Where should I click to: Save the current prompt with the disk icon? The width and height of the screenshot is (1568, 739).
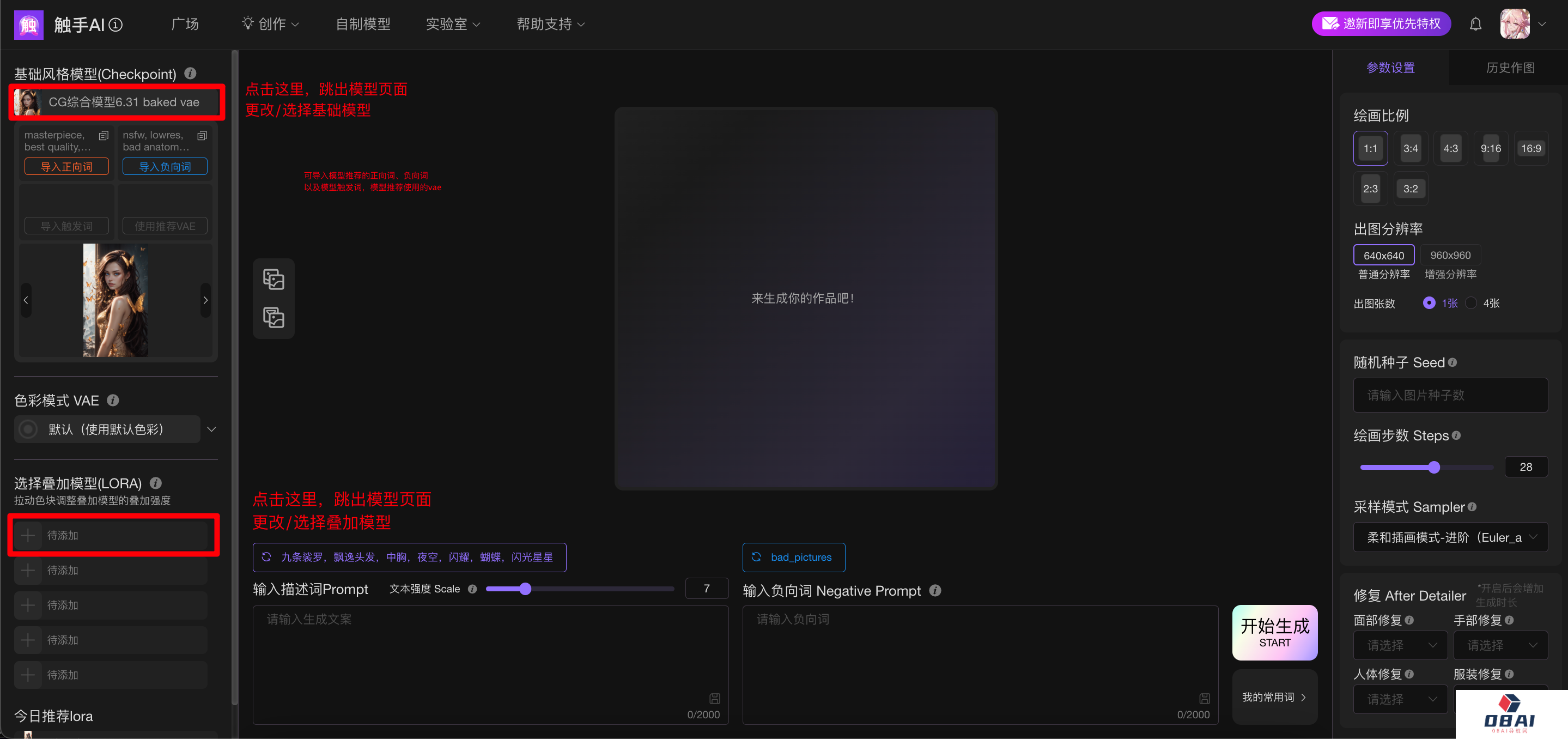click(x=715, y=698)
